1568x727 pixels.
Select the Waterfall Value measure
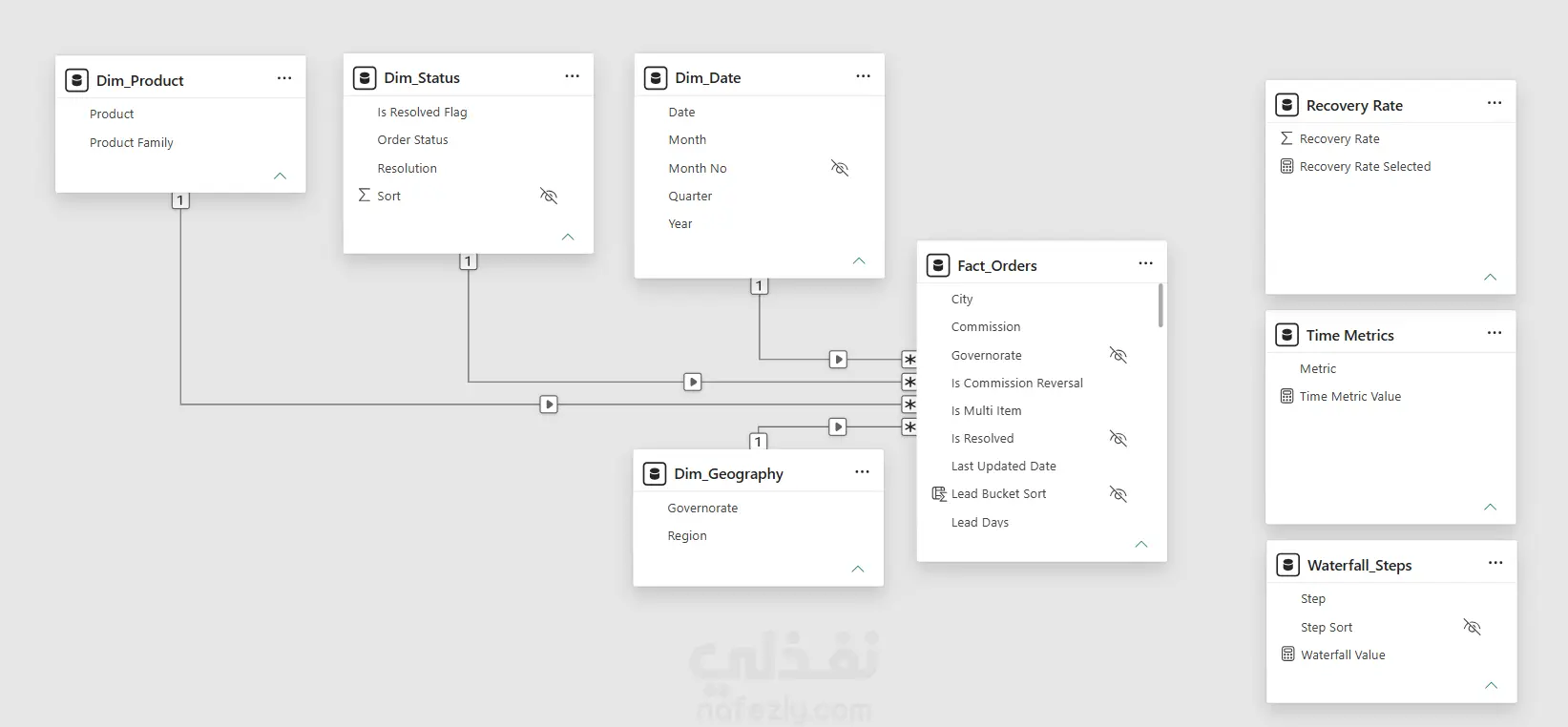pos(1343,654)
